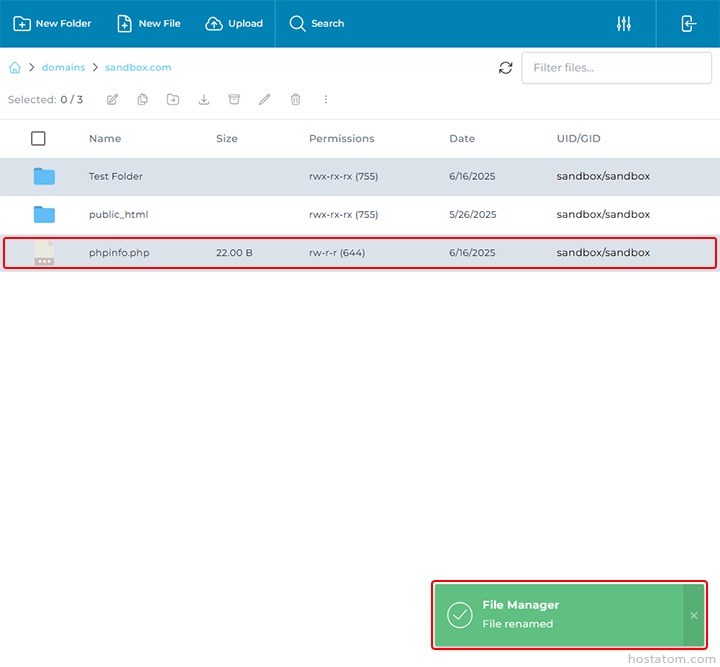Click the trash delete icon

[x=295, y=99]
